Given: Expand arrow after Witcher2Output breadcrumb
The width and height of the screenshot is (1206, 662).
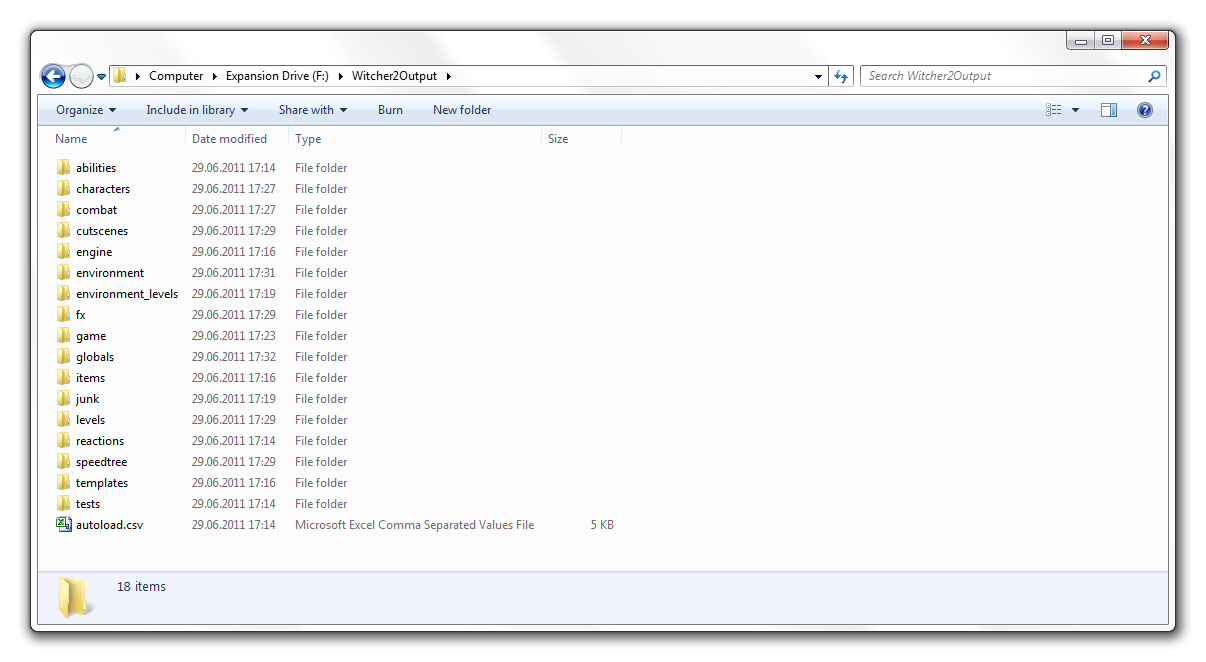Looking at the screenshot, I should point(448,76).
